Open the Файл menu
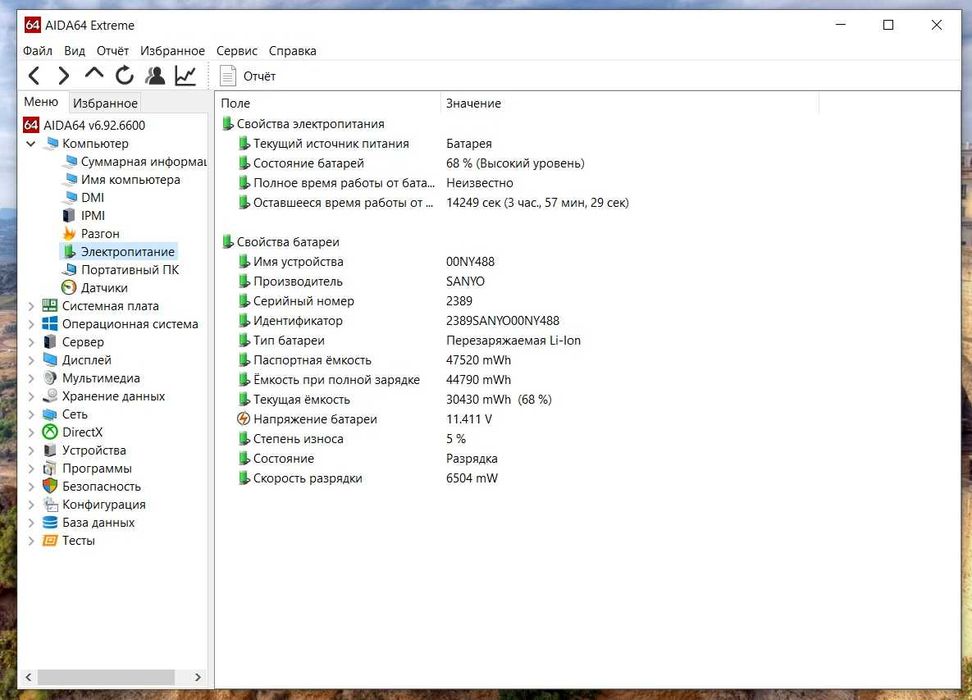 tap(38, 51)
